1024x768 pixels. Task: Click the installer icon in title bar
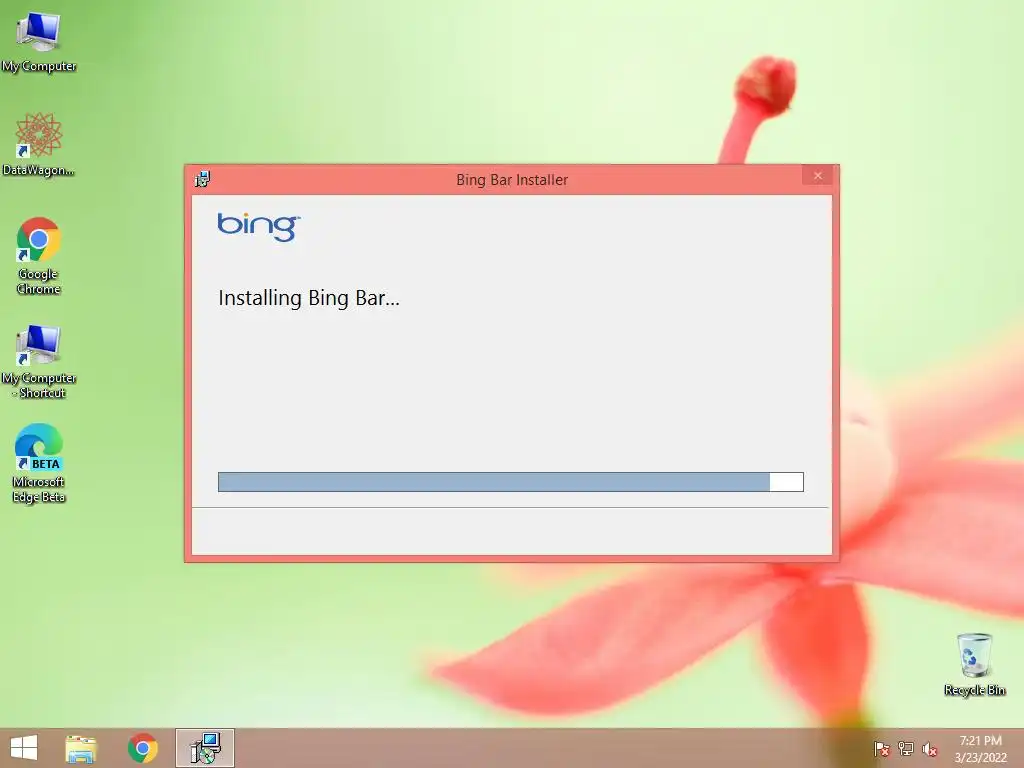click(202, 179)
